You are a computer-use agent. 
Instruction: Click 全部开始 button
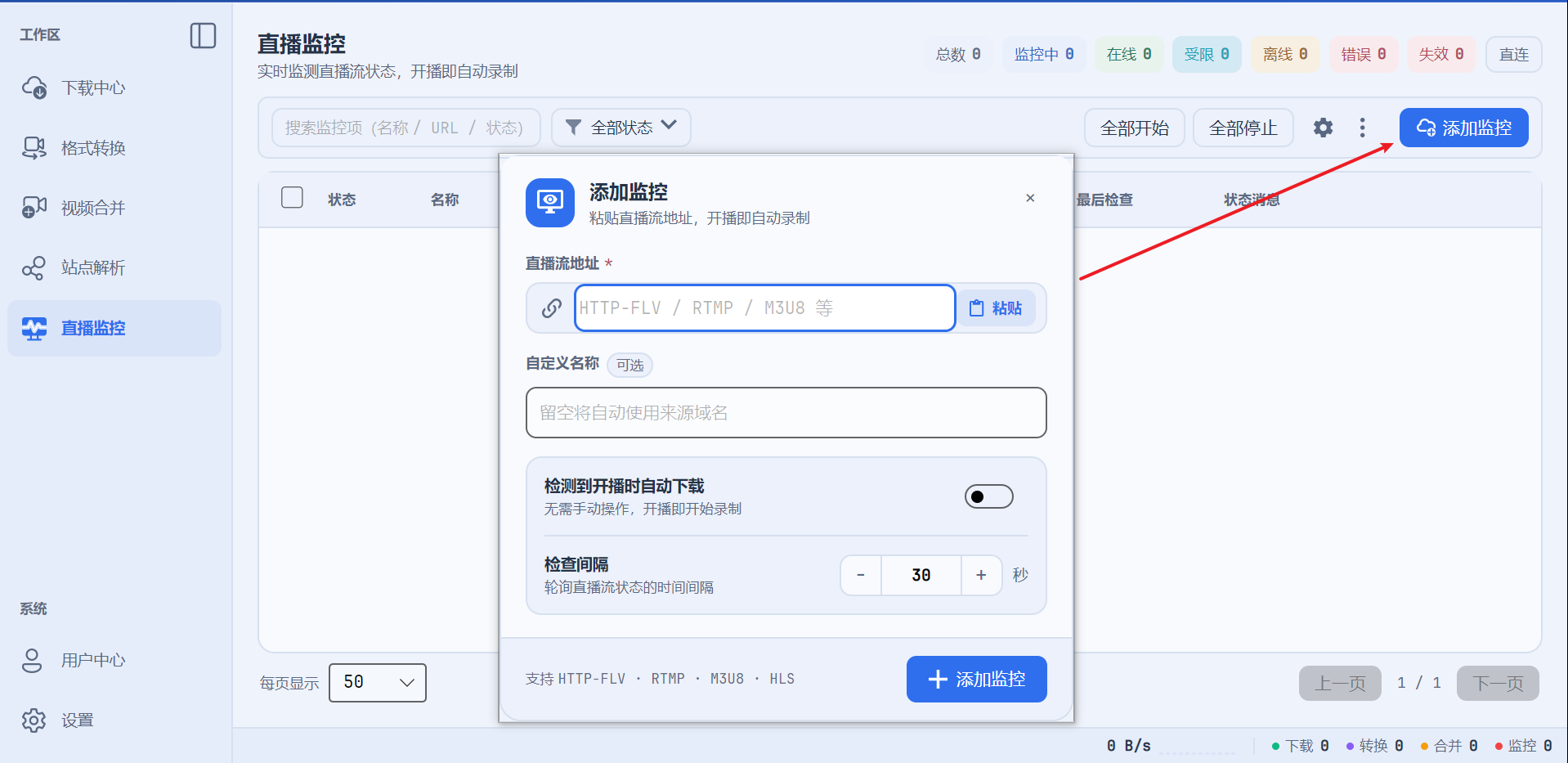click(1134, 128)
